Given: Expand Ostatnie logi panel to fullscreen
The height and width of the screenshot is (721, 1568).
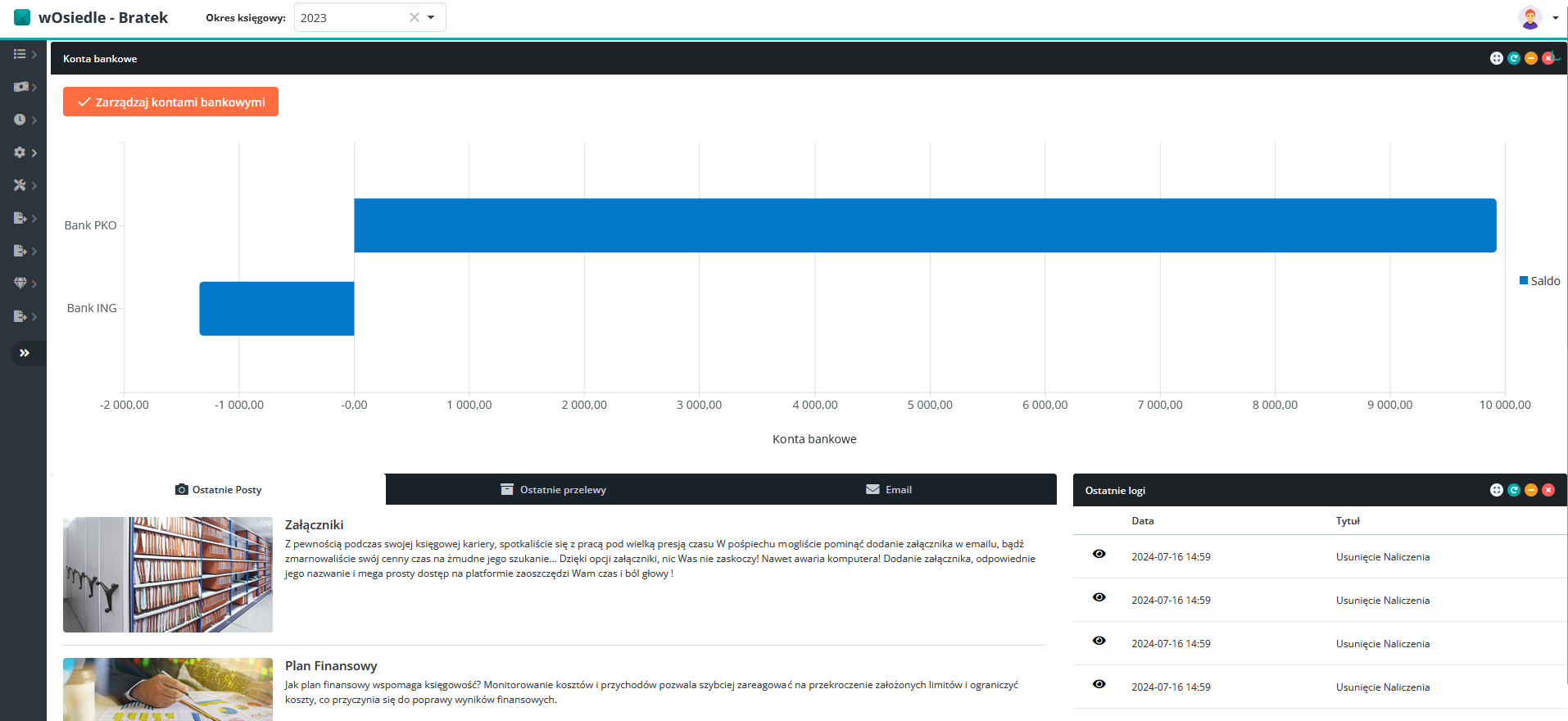Looking at the screenshot, I should [x=1497, y=490].
